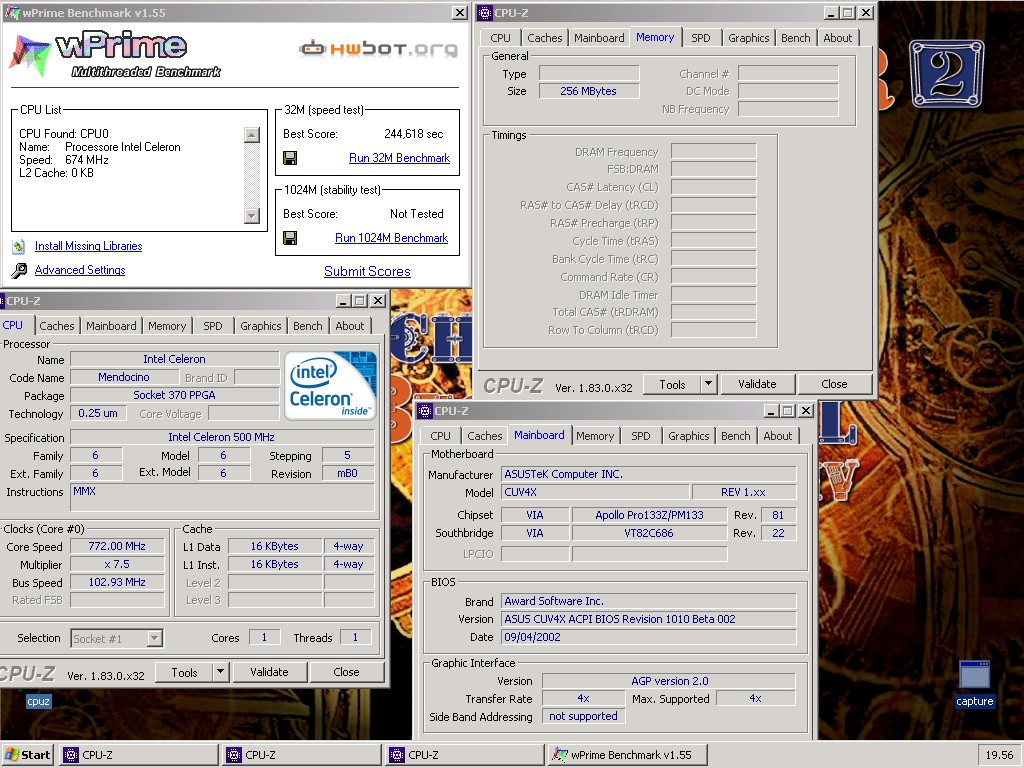Select Memory tab in Mainboard window
The width and height of the screenshot is (1024, 768).
coord(595,436)
